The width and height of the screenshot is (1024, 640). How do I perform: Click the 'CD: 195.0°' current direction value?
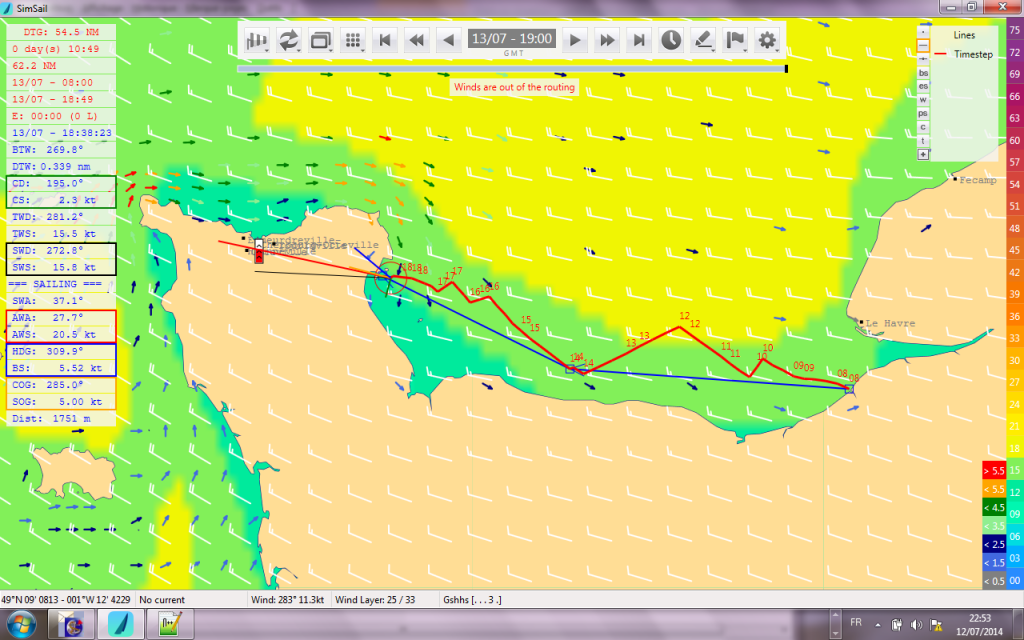(61, 184)
